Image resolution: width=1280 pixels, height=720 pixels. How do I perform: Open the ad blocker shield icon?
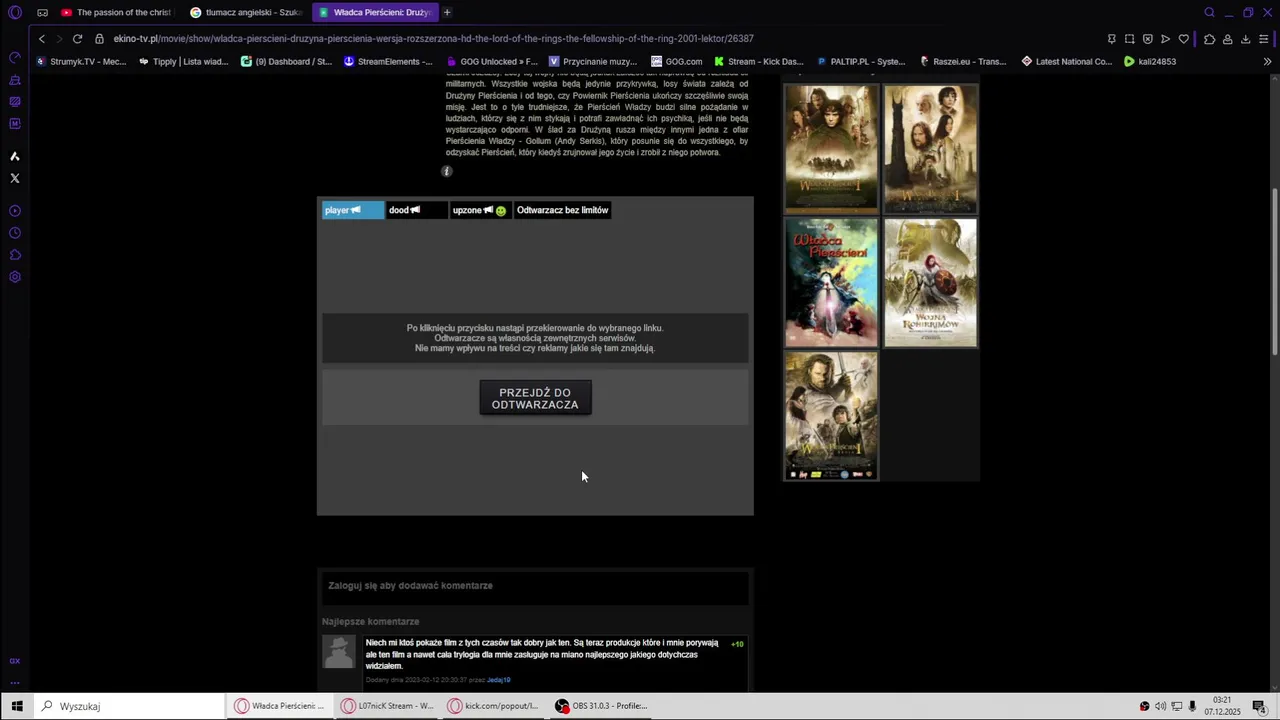coord(1147,39)
